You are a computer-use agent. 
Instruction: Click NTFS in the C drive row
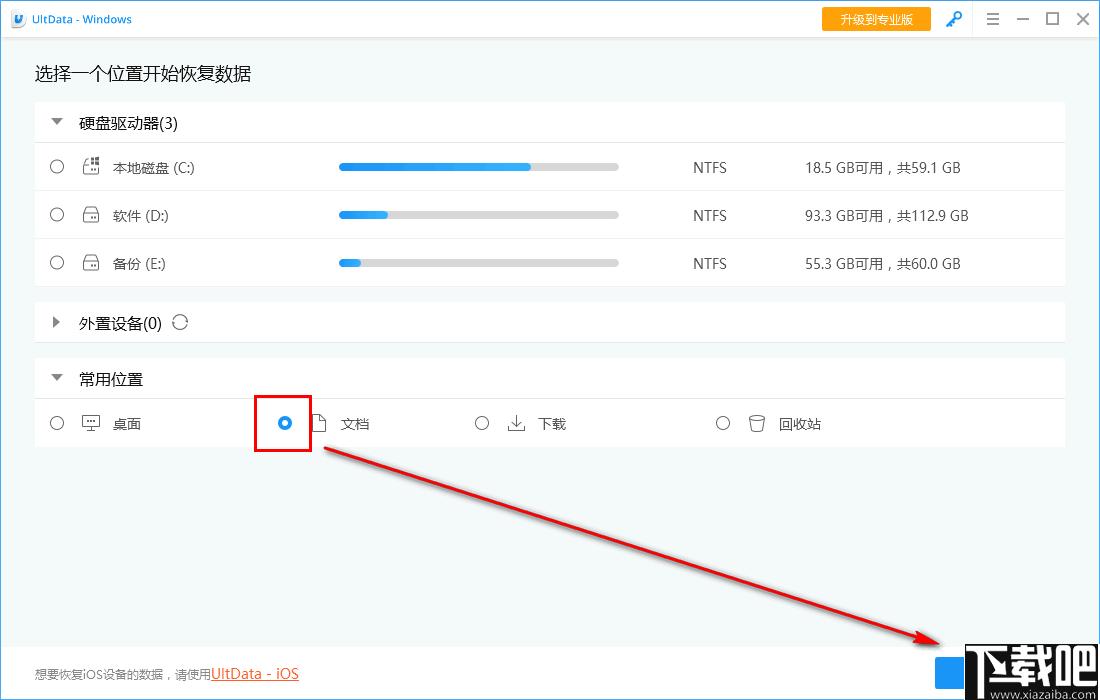click(710, 168)
